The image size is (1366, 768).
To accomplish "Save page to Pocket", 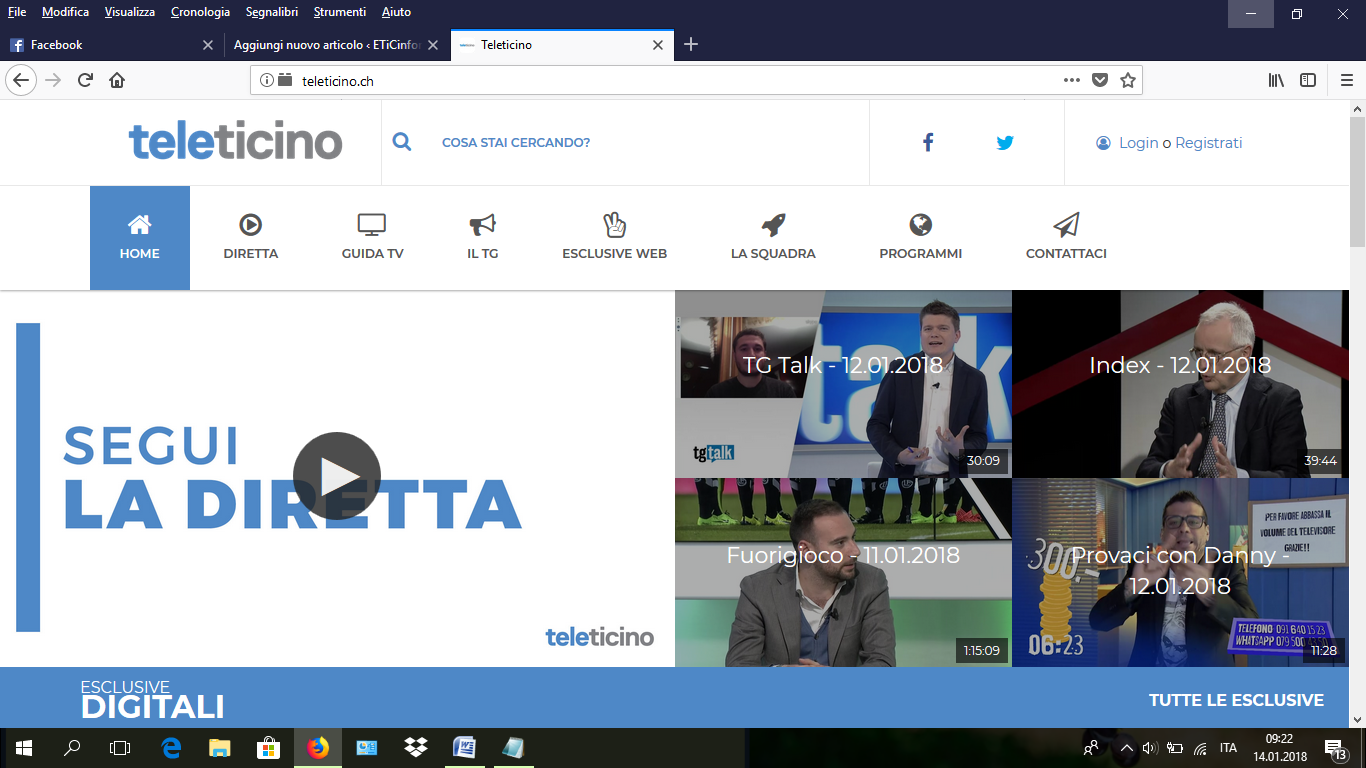I will coord(1100,80).
